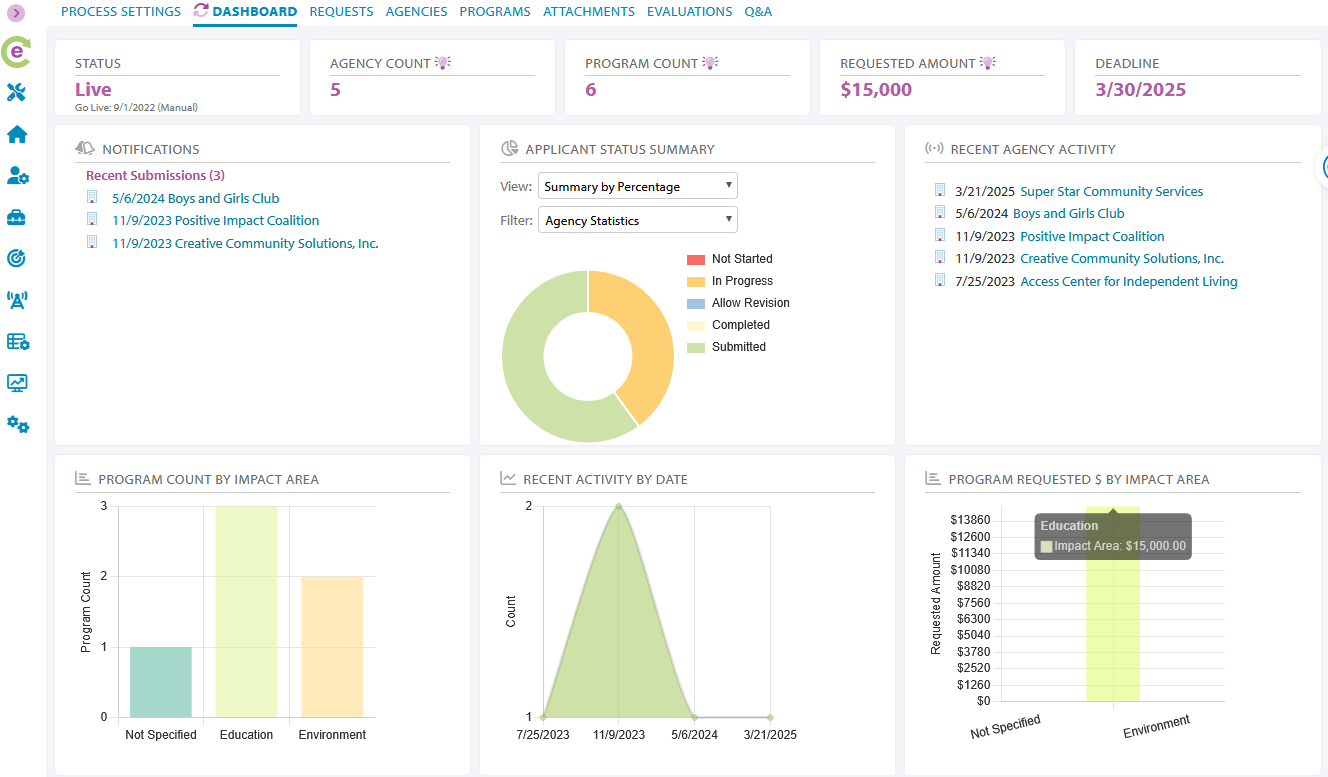Toggle the In Progress legend entry
The width and height of the screenshot is (1328, 777).
click(739, 281)
